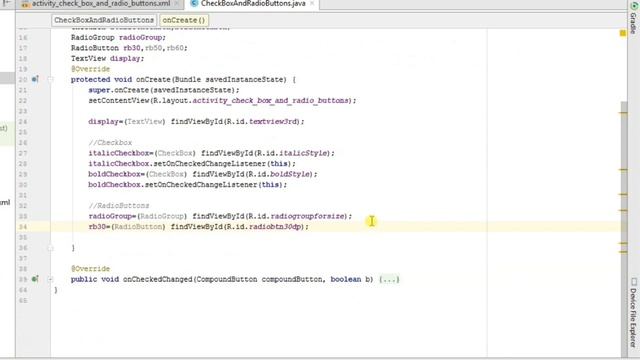The image size is (640, 360).
Task: Close the activity_check_box_and_radio_buttons.xml tab
Action: pos(177,4)
